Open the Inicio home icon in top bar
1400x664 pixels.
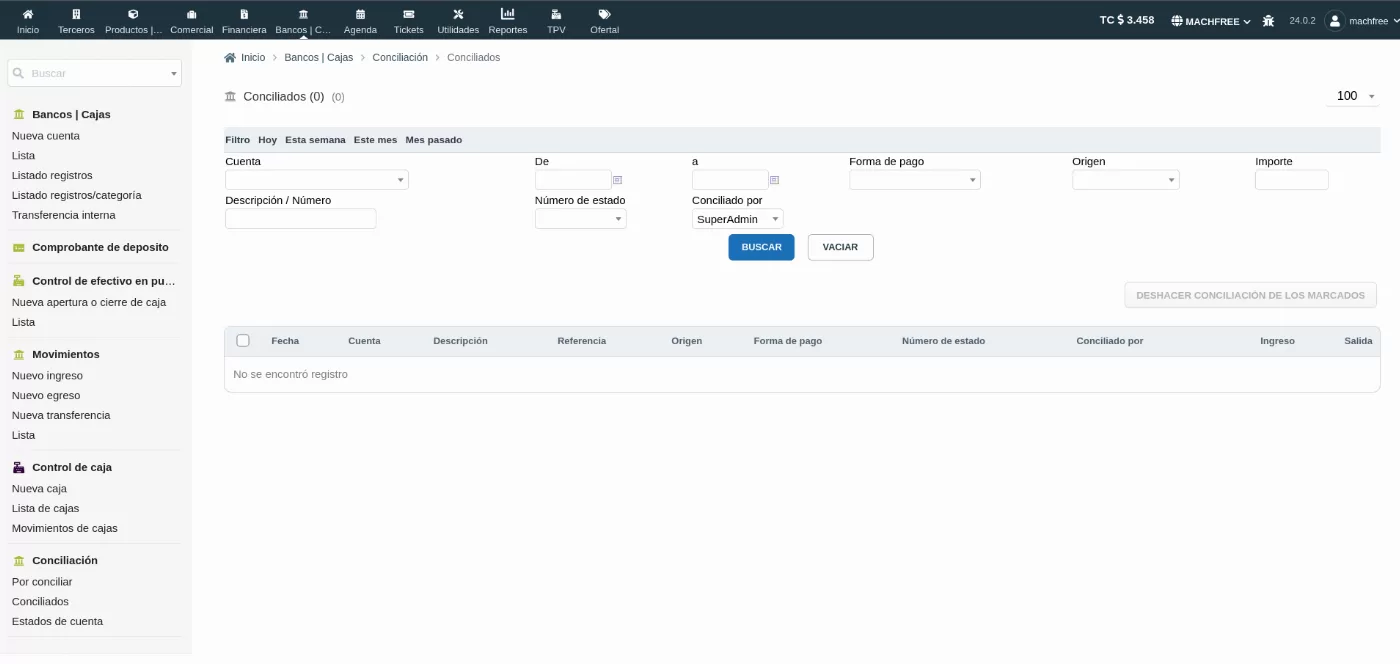coord(28,14)
